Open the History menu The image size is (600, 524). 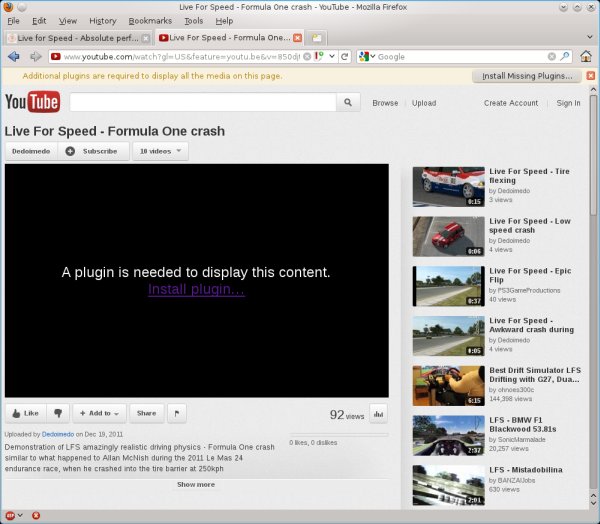coord(102,20)
